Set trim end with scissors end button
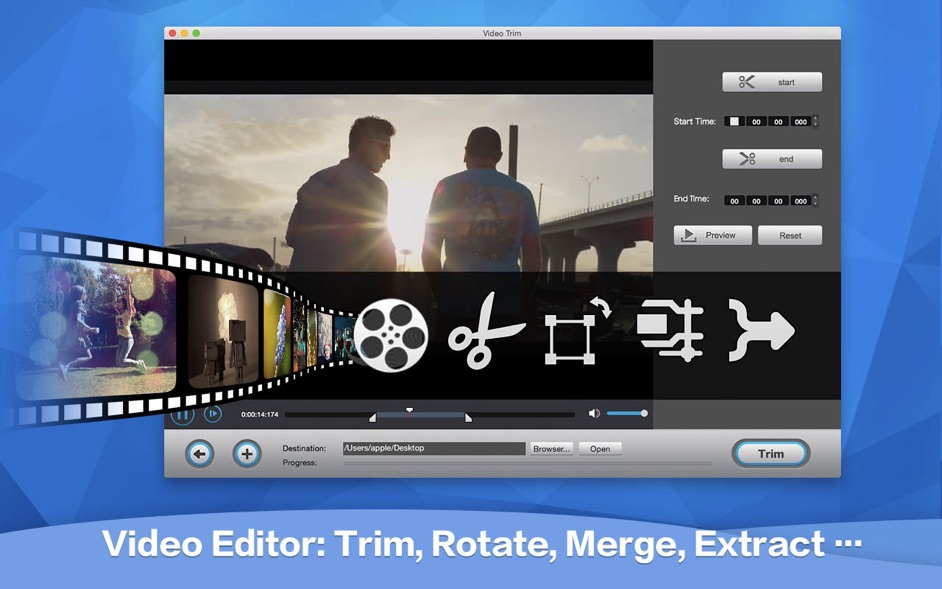The height and width of the screenshot is (589, 942). 772,159
